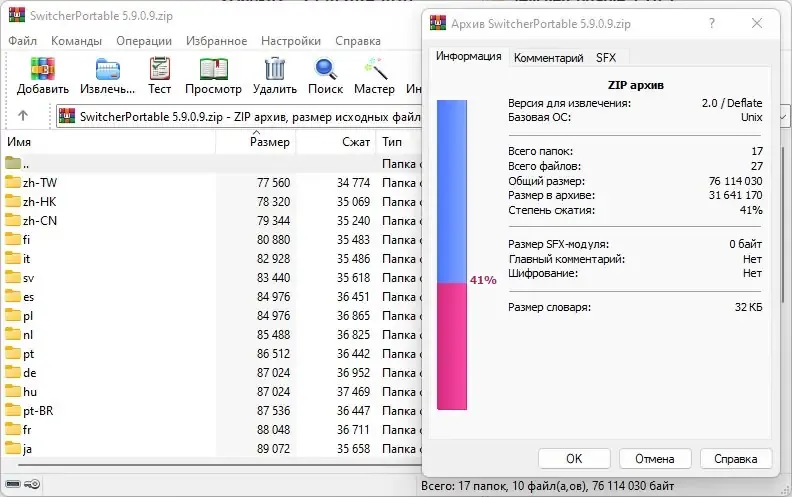Sort by the Размер column header
Image resolution: width=792 pixels, height=497 pixels.
pyautogui.click(x=256, y=142)
